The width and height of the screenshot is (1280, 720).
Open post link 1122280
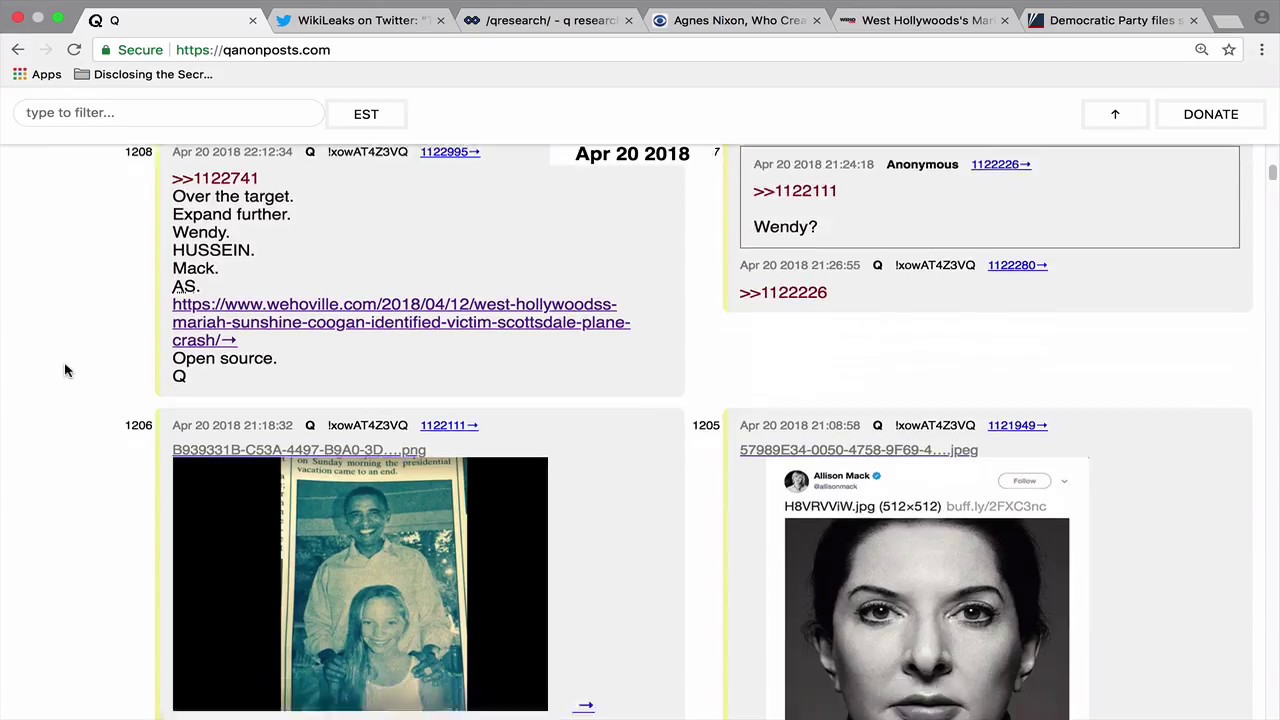1017,265
